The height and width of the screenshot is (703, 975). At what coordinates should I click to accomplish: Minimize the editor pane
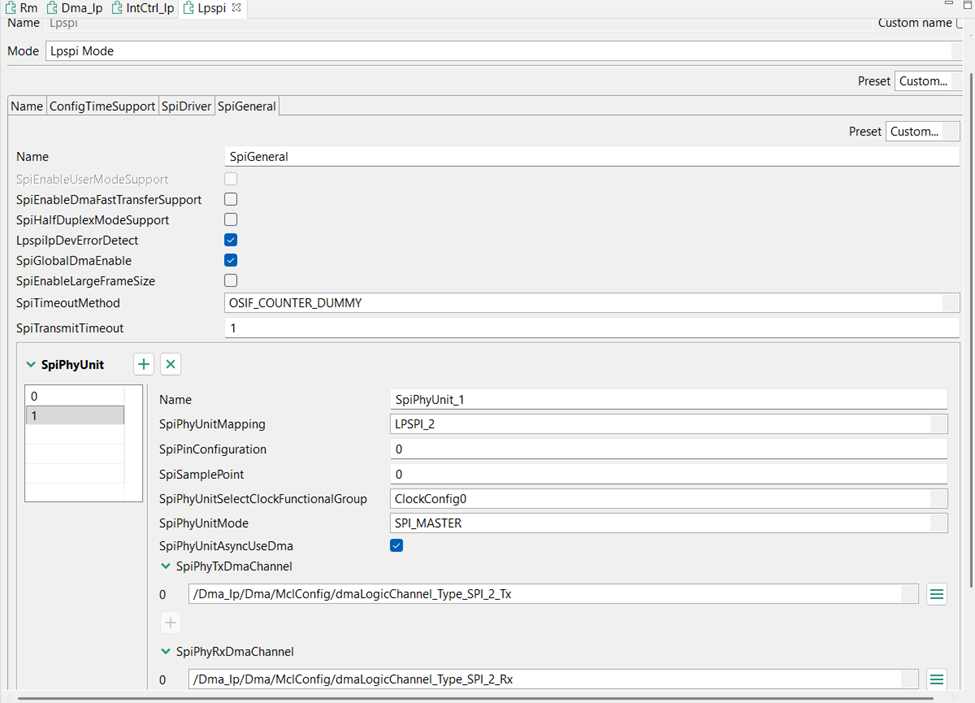(x=948, y=3)
